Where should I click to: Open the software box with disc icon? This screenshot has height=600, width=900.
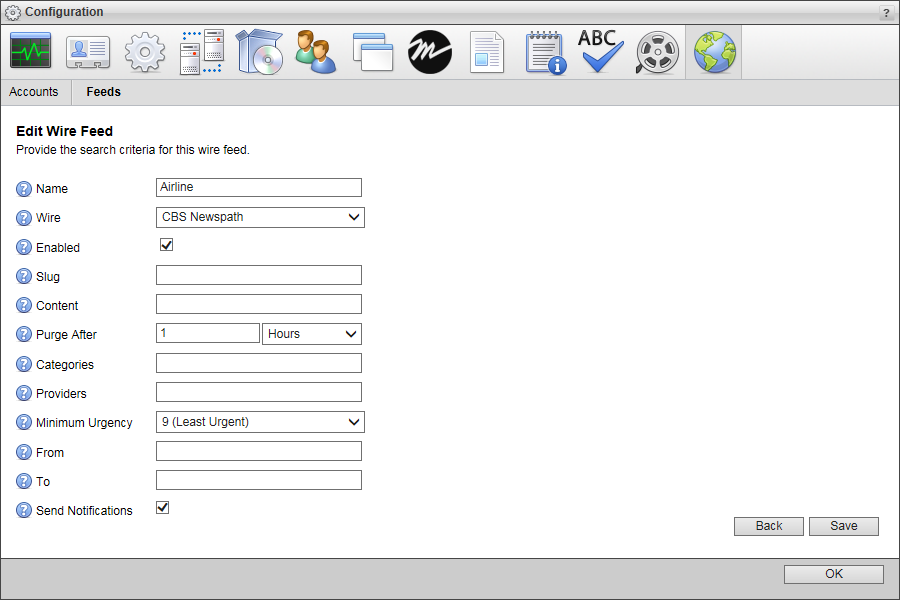[x=259, y=52]
